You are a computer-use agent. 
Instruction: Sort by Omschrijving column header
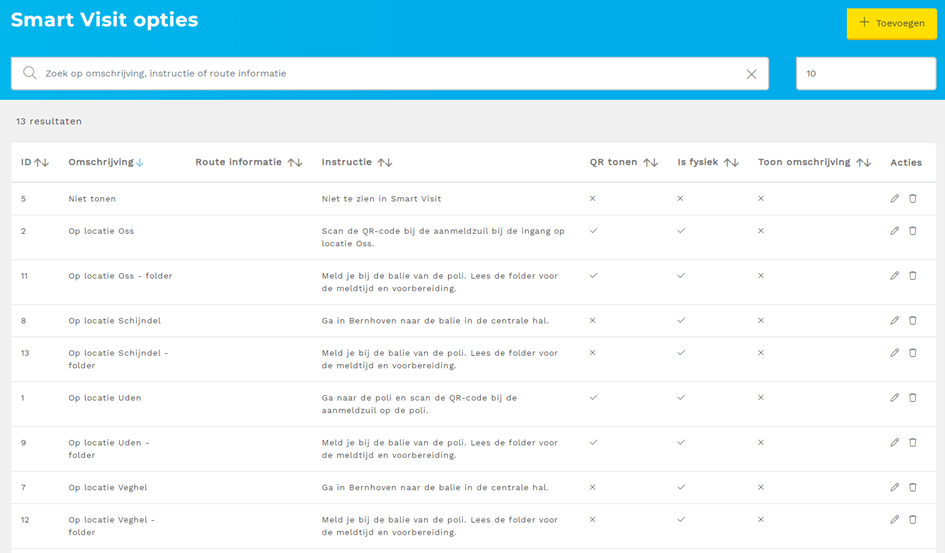pyautogui.click(x=105, y=162)
